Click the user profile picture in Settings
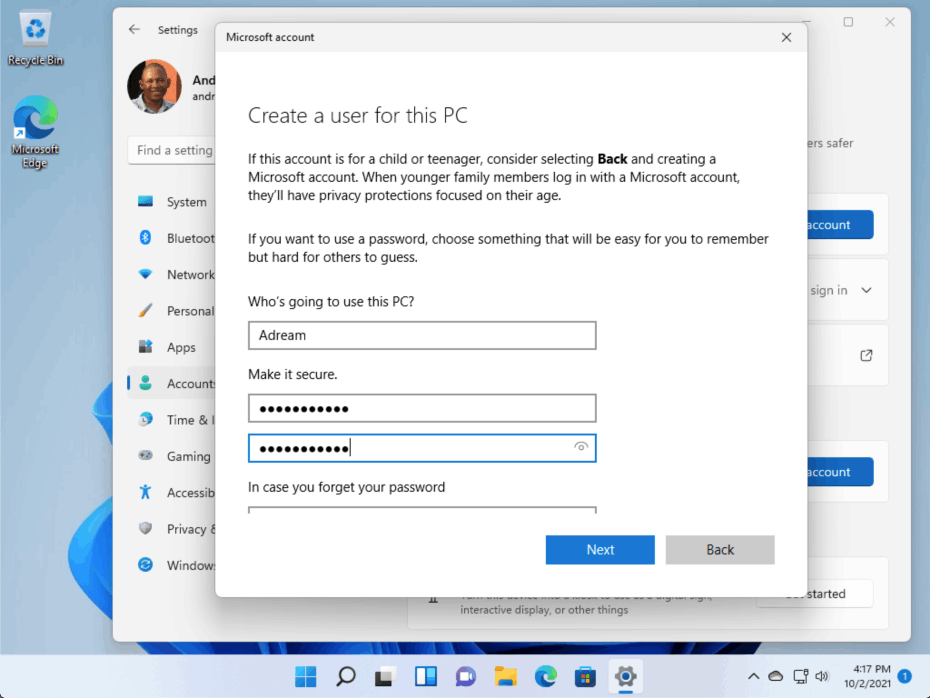 tap(155, 87)
